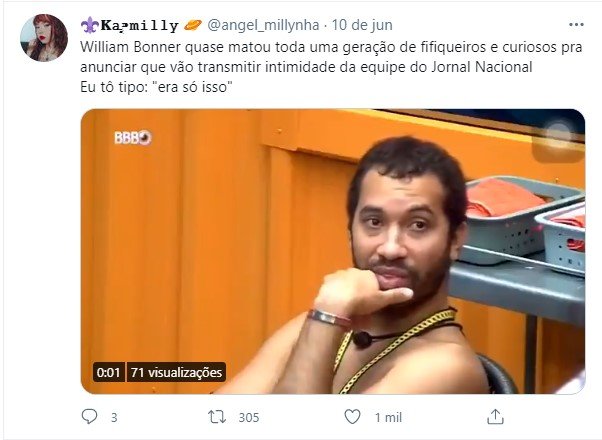Image resolution: width=602 pixels, height=440 pixels.
Task: Open the 10 de jun timestamp
Action: tap(362, 25)
